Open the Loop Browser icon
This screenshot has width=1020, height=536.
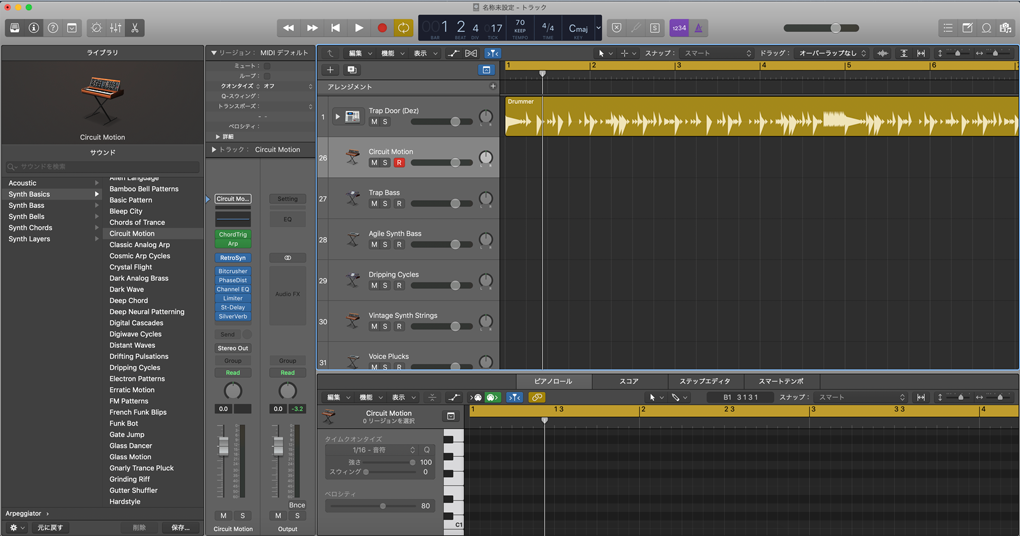(x=986, y=28)
